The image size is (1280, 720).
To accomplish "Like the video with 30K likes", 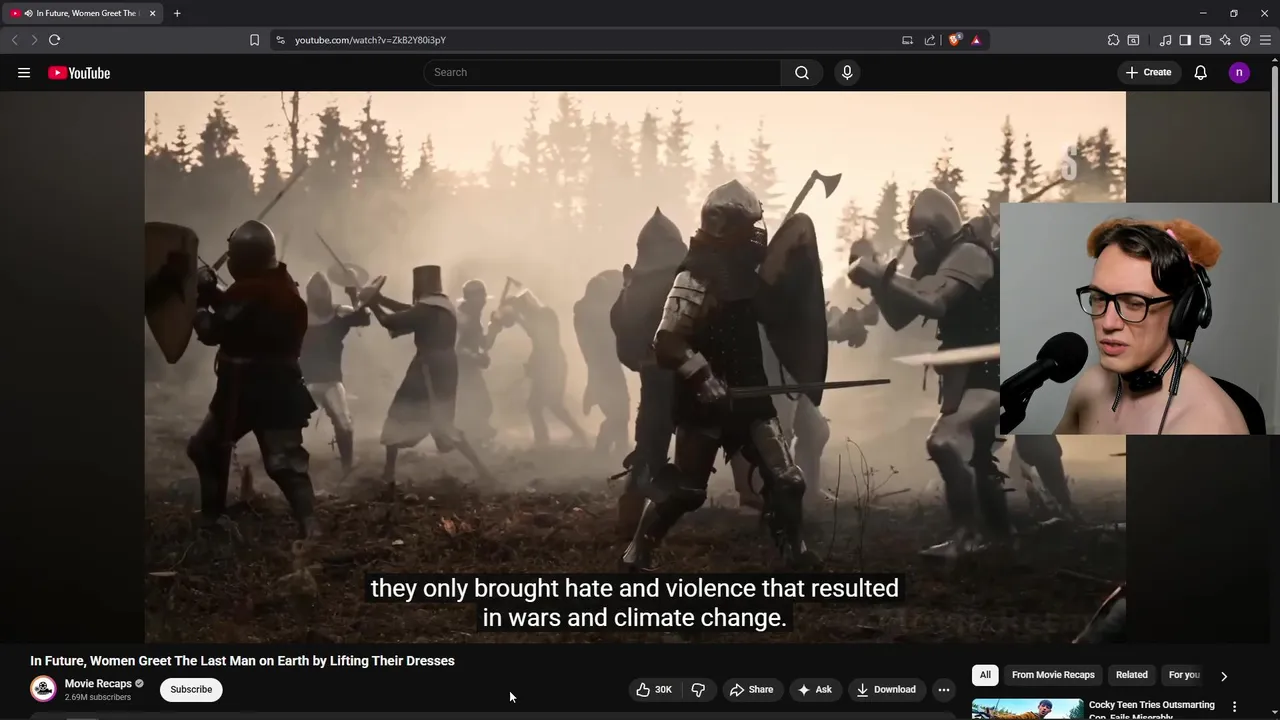I will point(654,689).
